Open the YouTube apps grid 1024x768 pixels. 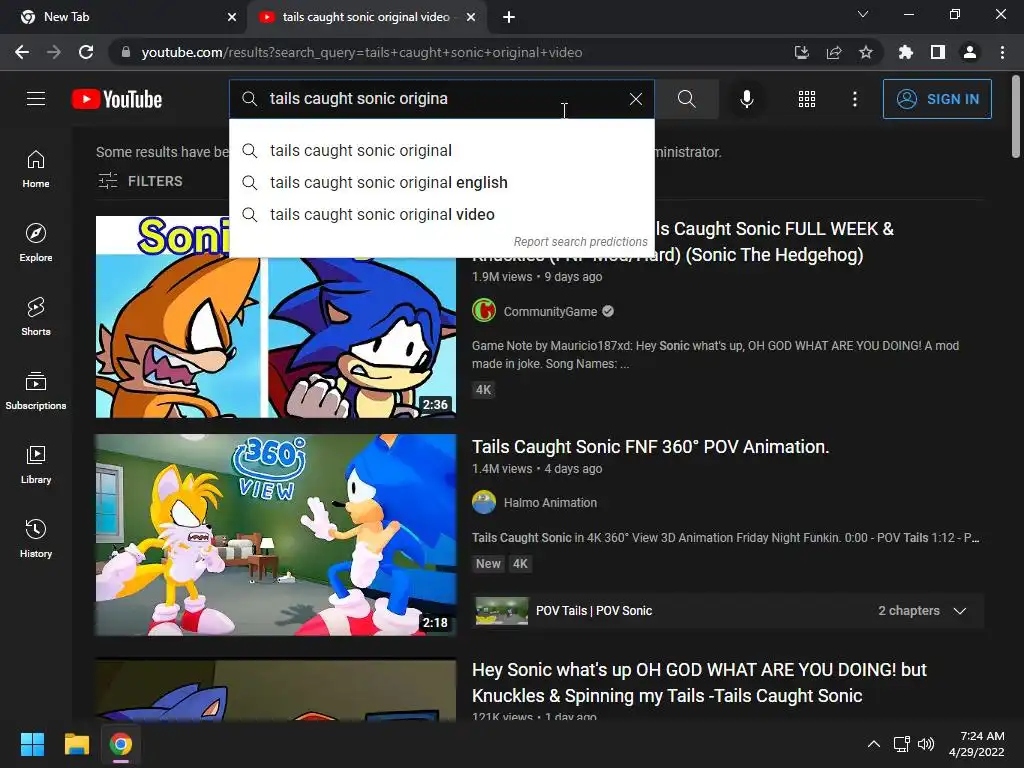pyautogui.click(x=807, y=99)
